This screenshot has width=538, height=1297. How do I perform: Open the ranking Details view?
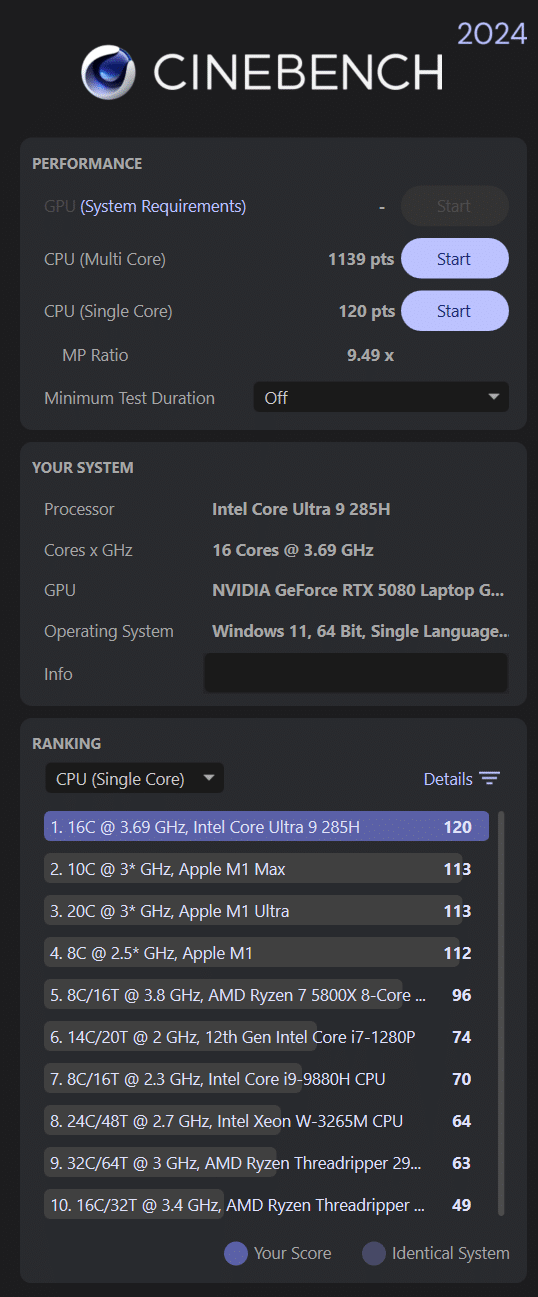461,779
